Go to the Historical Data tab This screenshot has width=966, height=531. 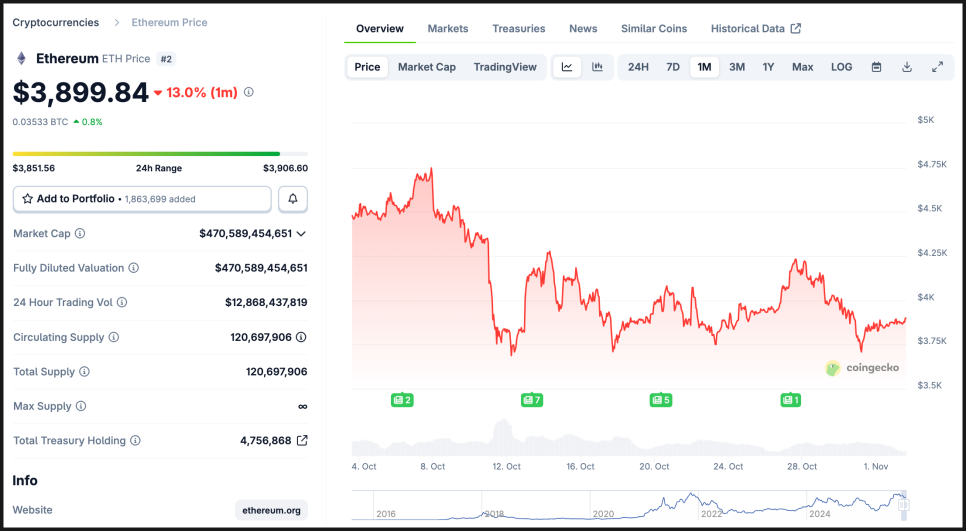point(755,29)
